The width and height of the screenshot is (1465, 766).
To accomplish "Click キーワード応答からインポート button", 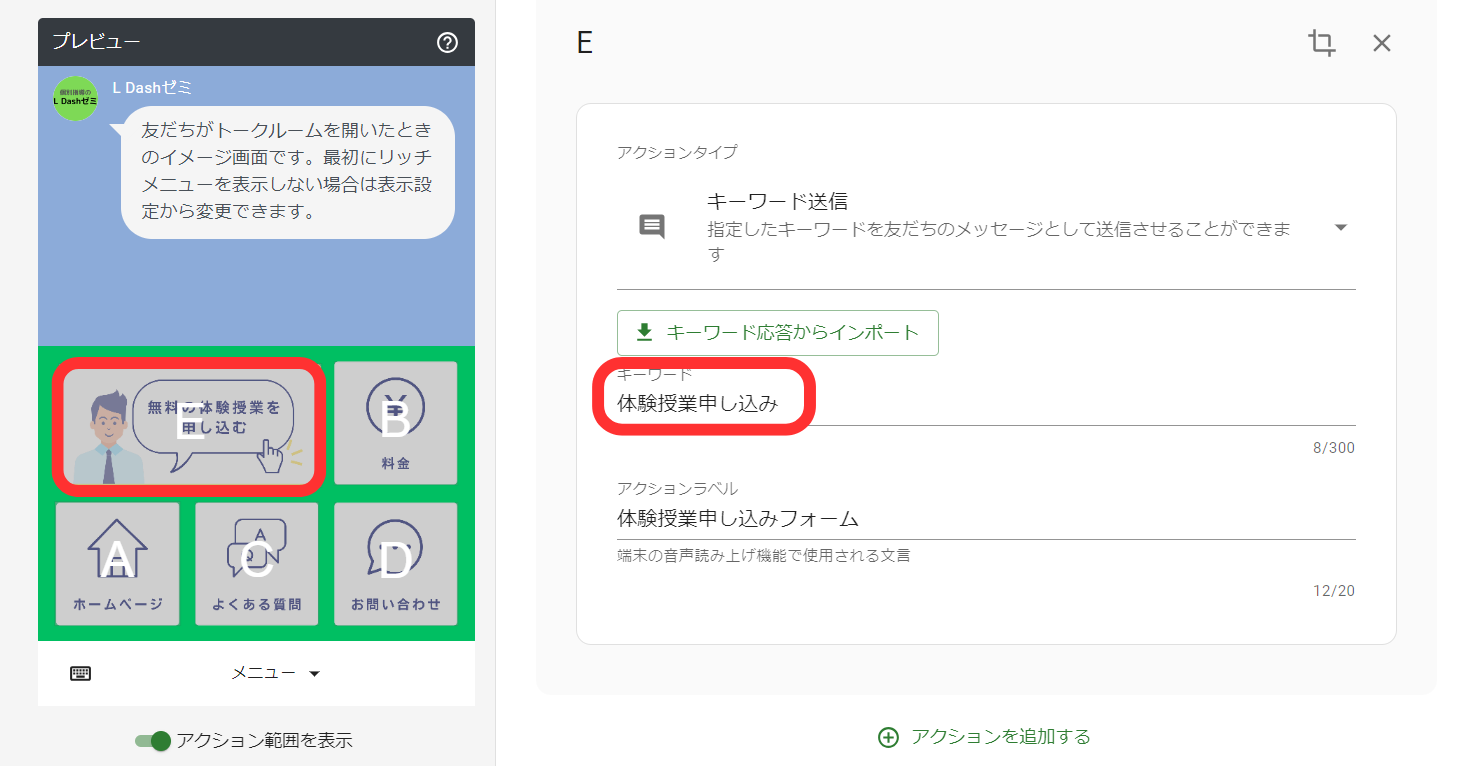I will (x=777, y=332).
